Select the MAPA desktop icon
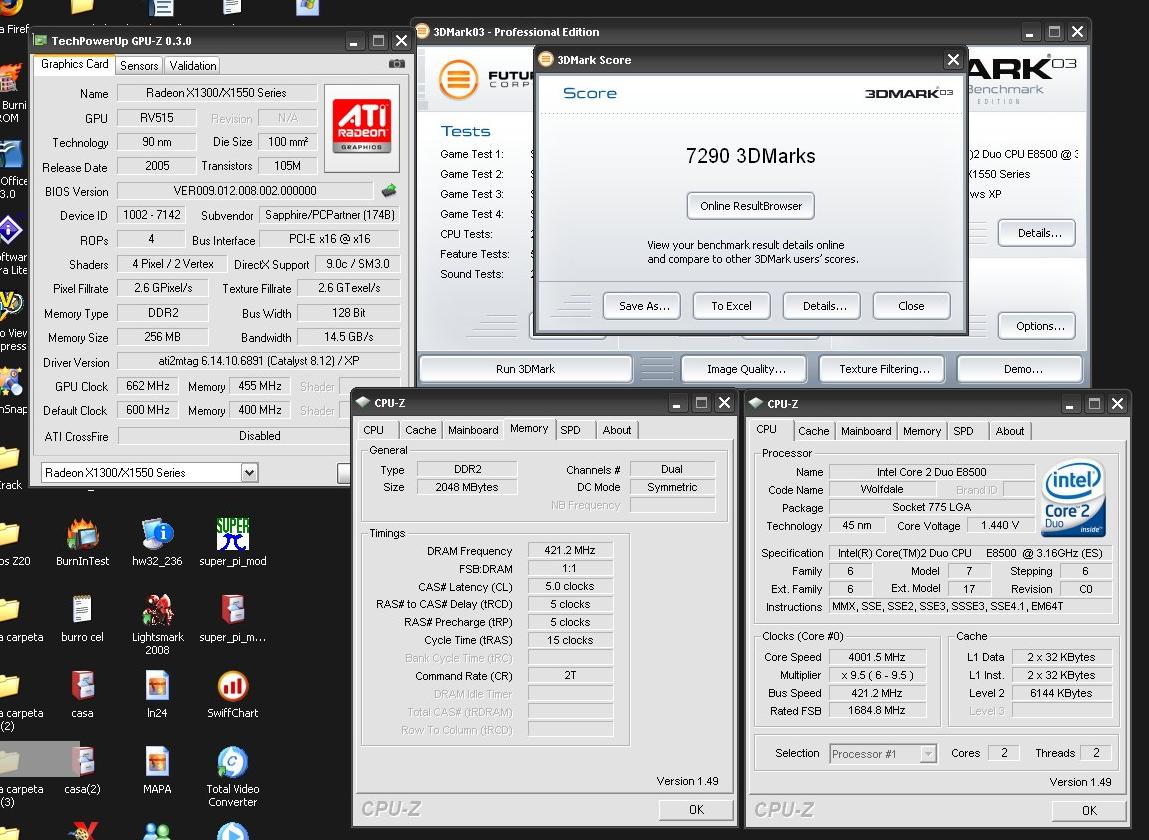 (158, 762)
